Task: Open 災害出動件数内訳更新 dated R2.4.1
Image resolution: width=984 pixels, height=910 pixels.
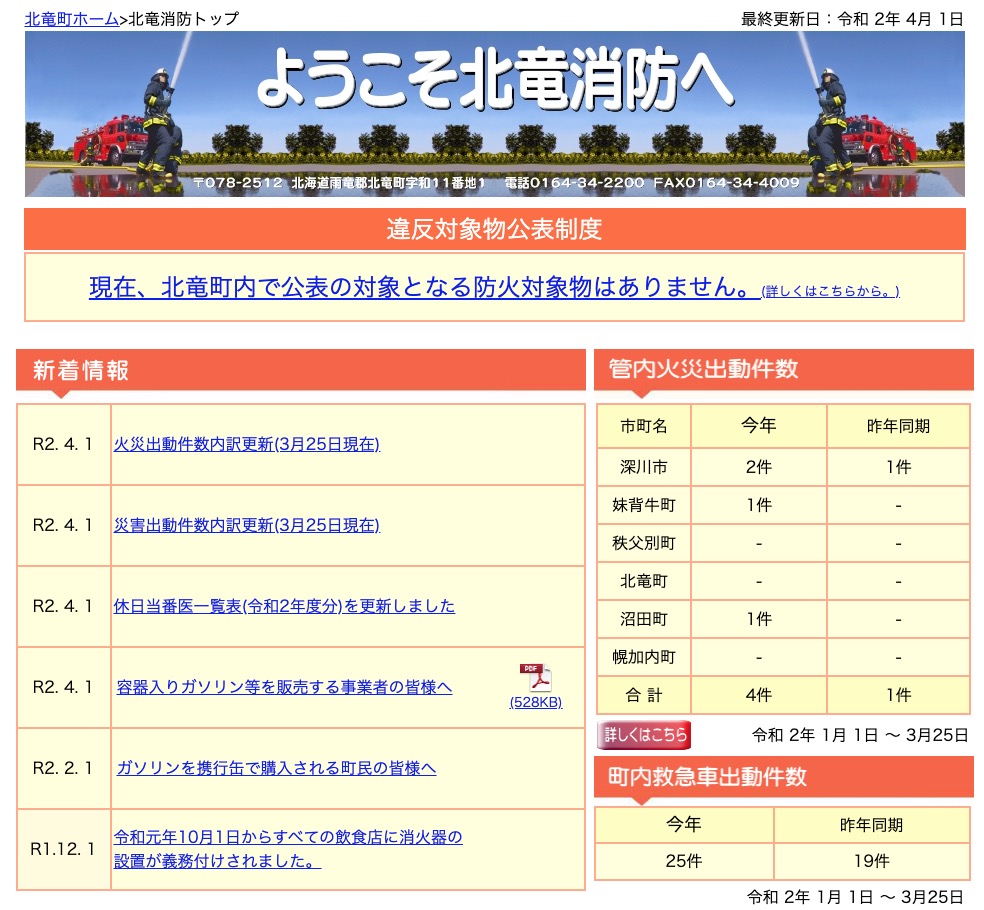Action: (245, 525)
